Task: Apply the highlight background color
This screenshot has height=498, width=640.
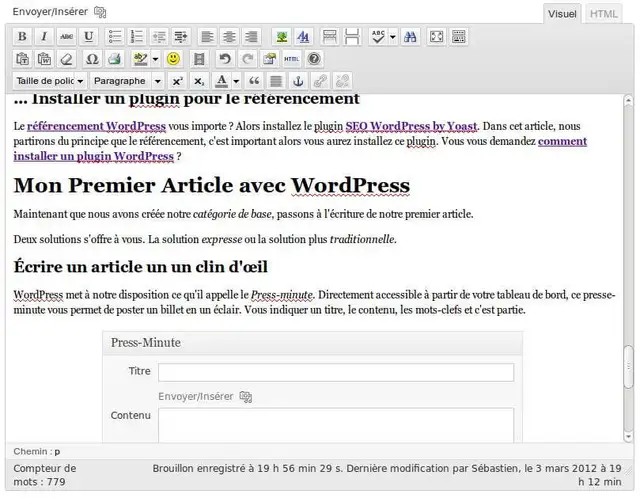Action: 141,59
